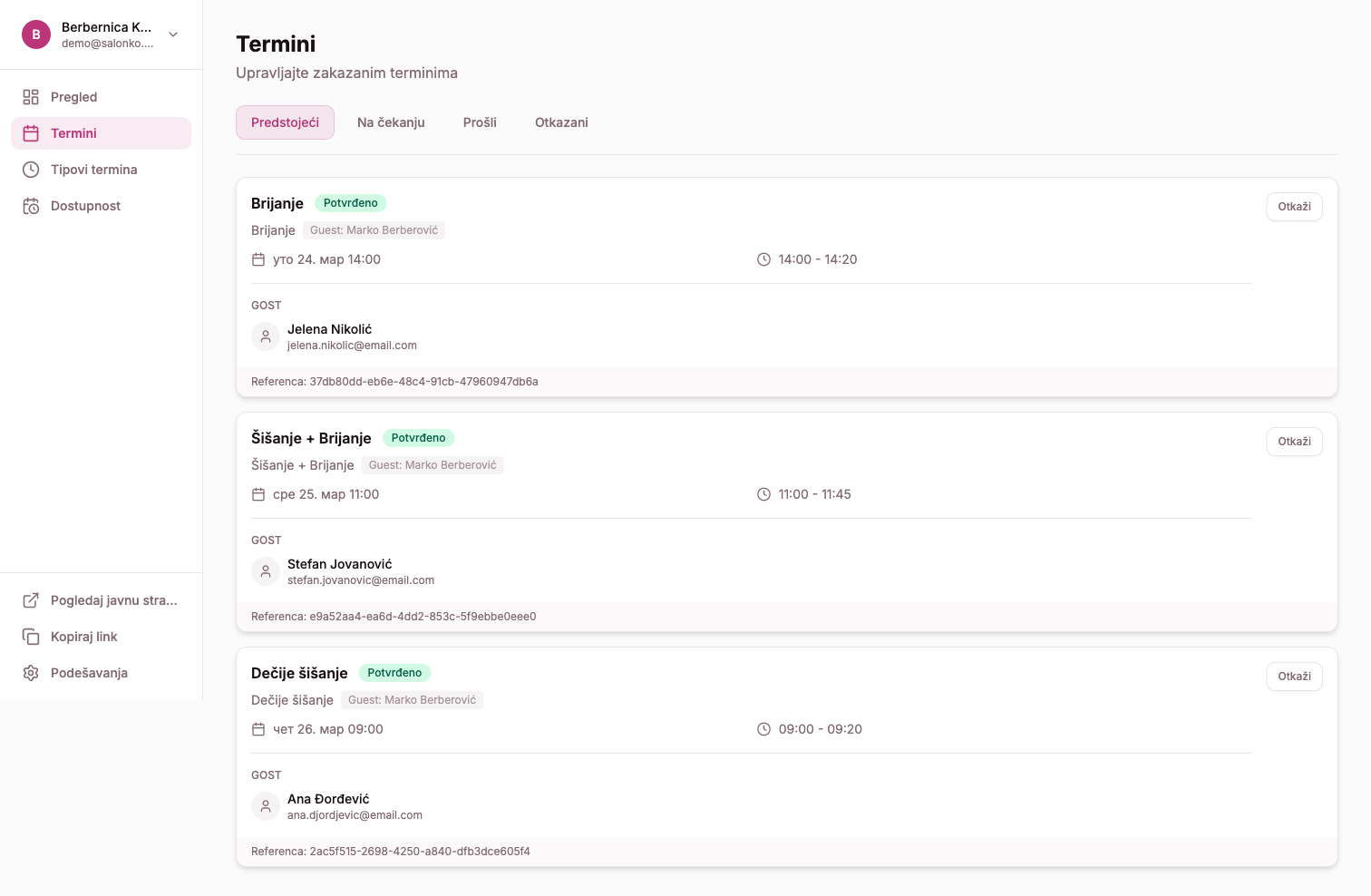The image size is (1371, 896).
Task: Expand the Berbernica account dropdown chevron
Action: [173, 34]
